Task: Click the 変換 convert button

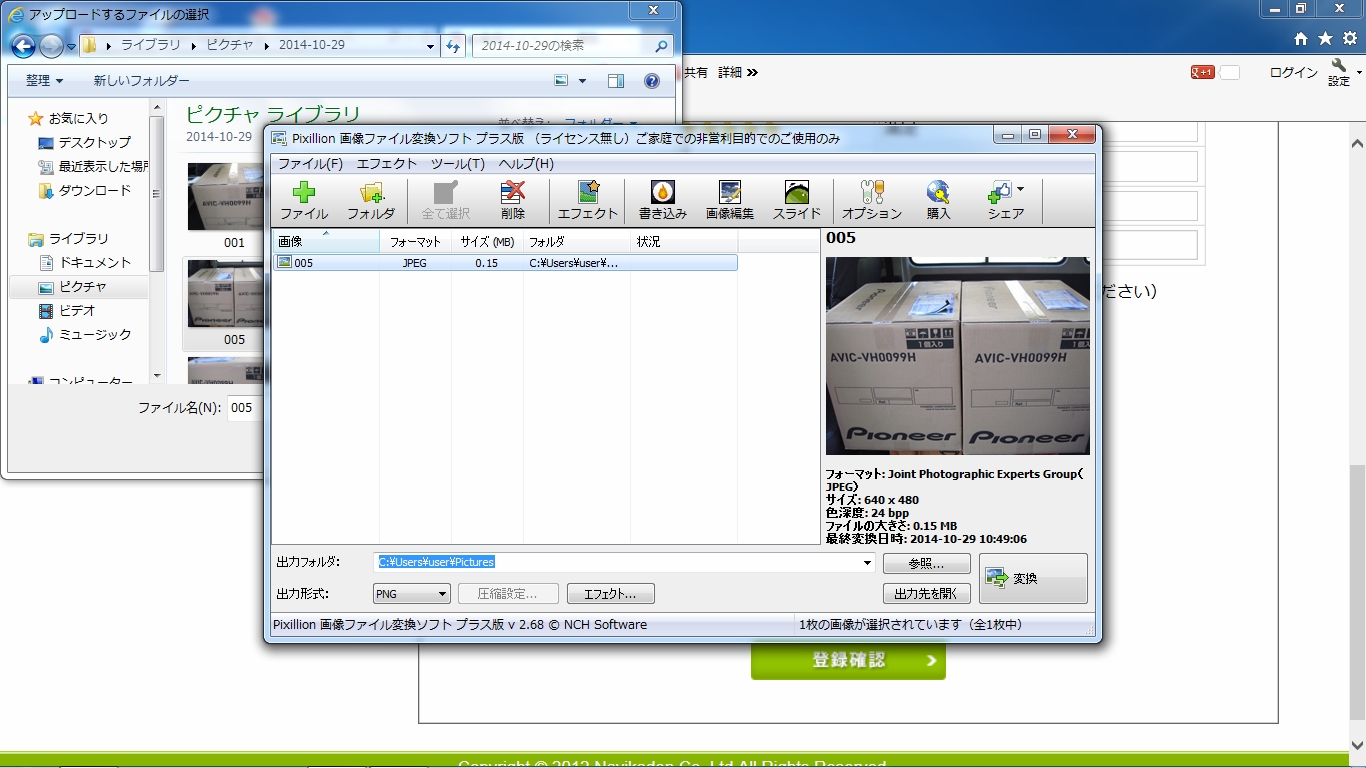Action: pos(1033,579)
